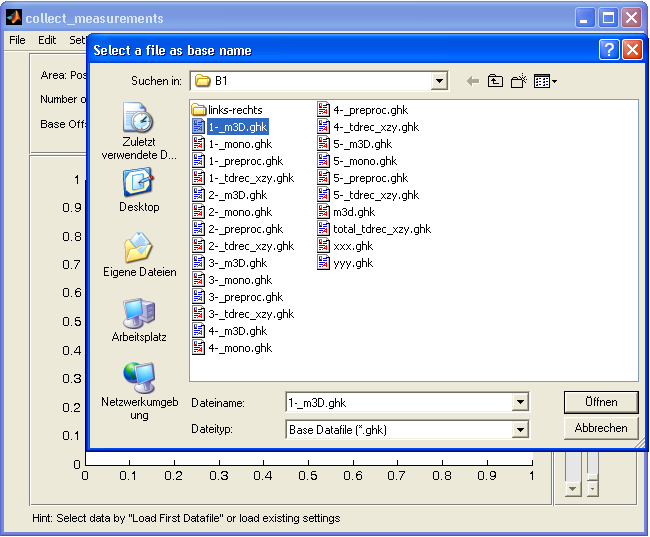Image resolution: width=650 pixels, height=537 pixels.
Task: Click the icon of 4-_mono.ghk
Action: pos(199,348)
